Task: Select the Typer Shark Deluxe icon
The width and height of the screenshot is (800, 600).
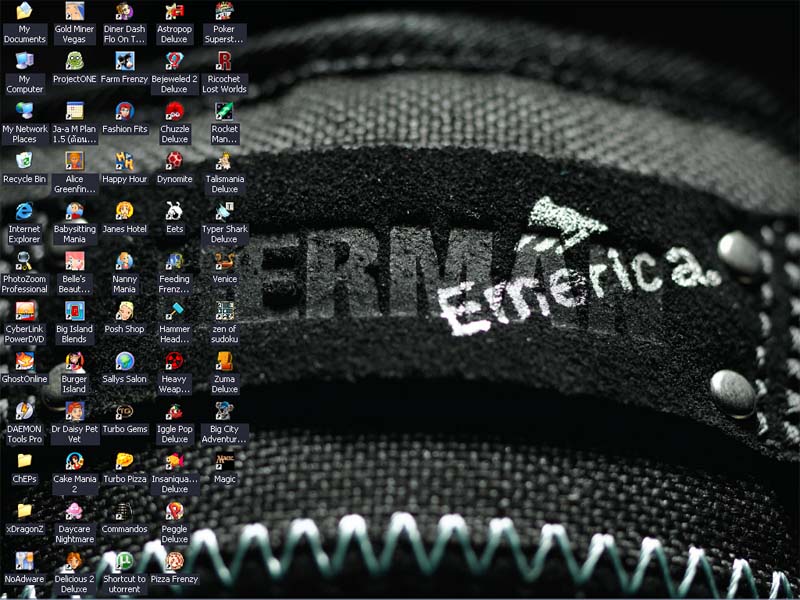Action: pyautogui.click(x=224, y=211)
